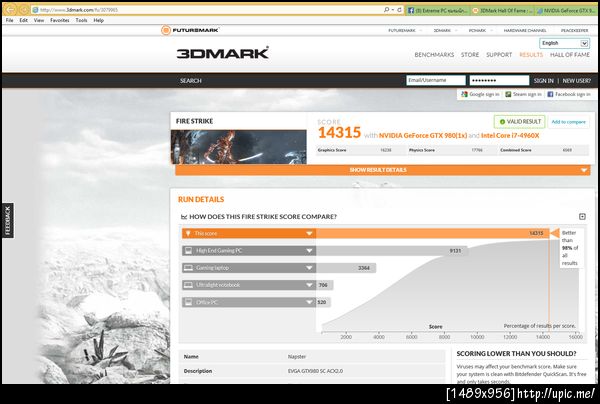Expand the This score dropdown arrow
600x404 pixels.
coord(309,233)
